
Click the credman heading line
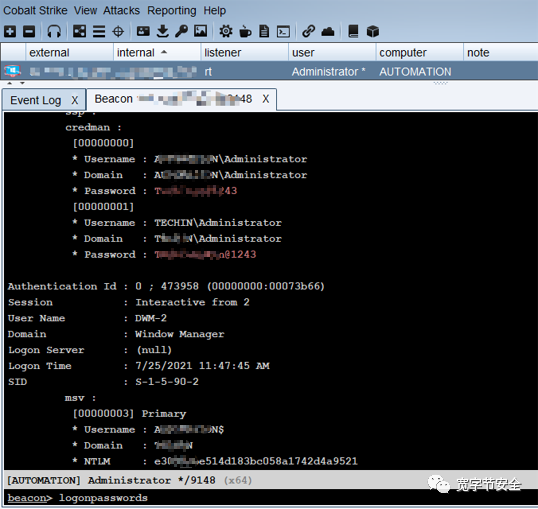(x=93, y=127)
